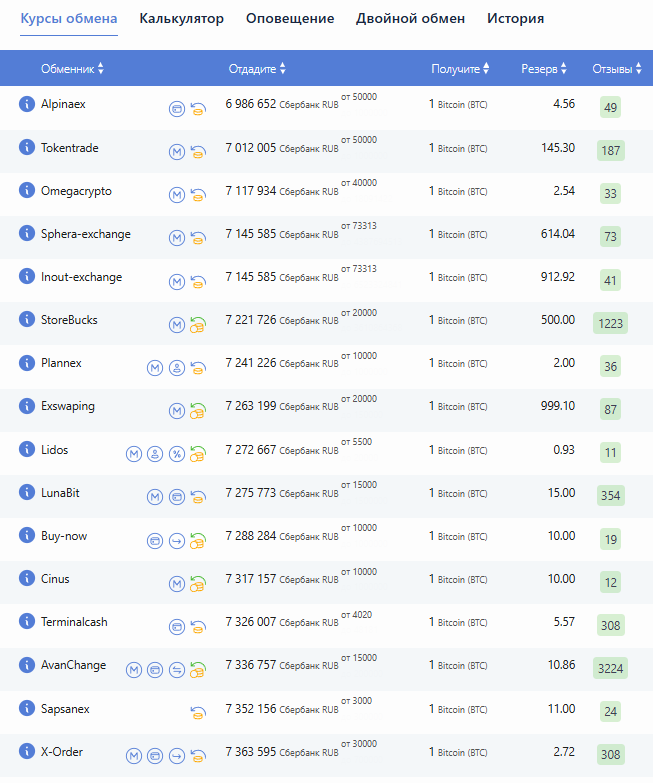The image size is (653, 783).
Task: Switch to the Калькулятор tab
Action: pyautogui.click(x=181, y=19)
